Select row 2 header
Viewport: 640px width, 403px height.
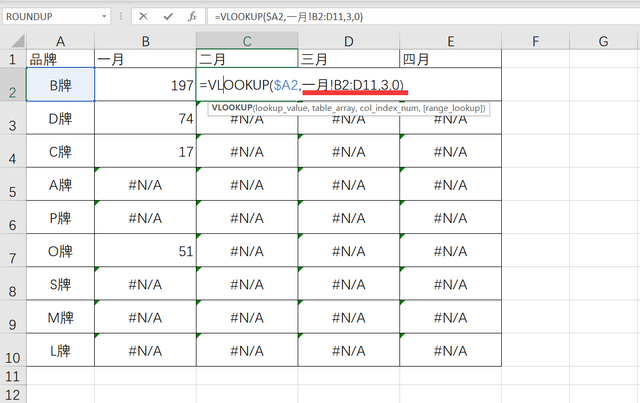point(13,85)
